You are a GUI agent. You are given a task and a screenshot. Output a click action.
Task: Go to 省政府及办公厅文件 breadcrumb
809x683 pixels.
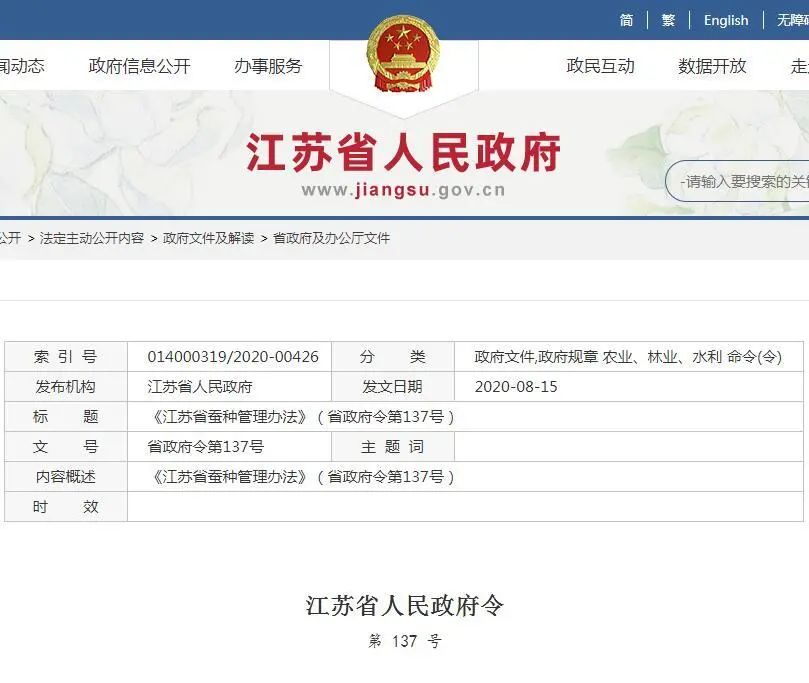point(331,238)
